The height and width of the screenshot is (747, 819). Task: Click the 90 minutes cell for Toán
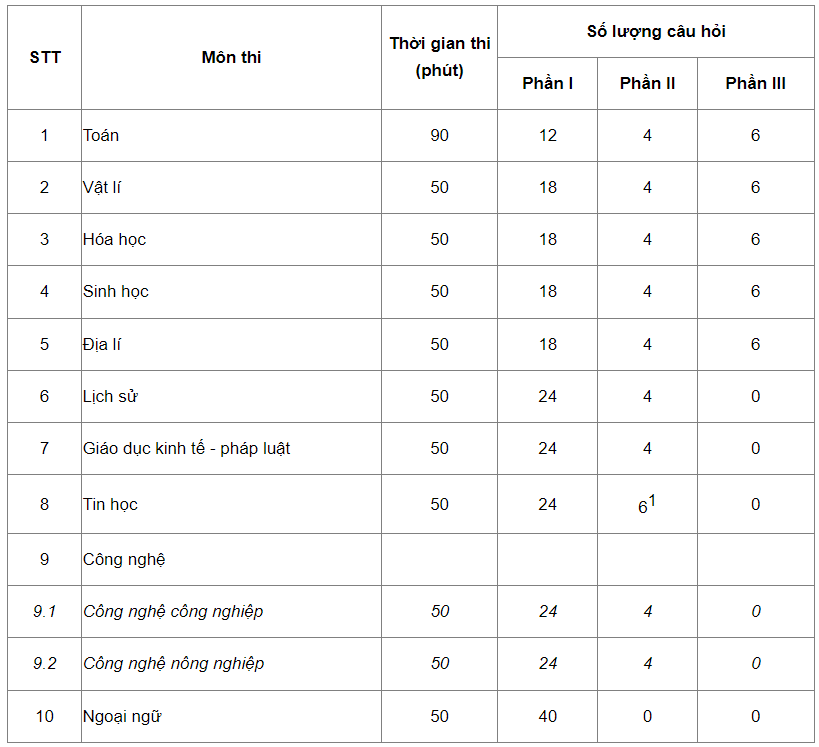[x=439, y=135]
